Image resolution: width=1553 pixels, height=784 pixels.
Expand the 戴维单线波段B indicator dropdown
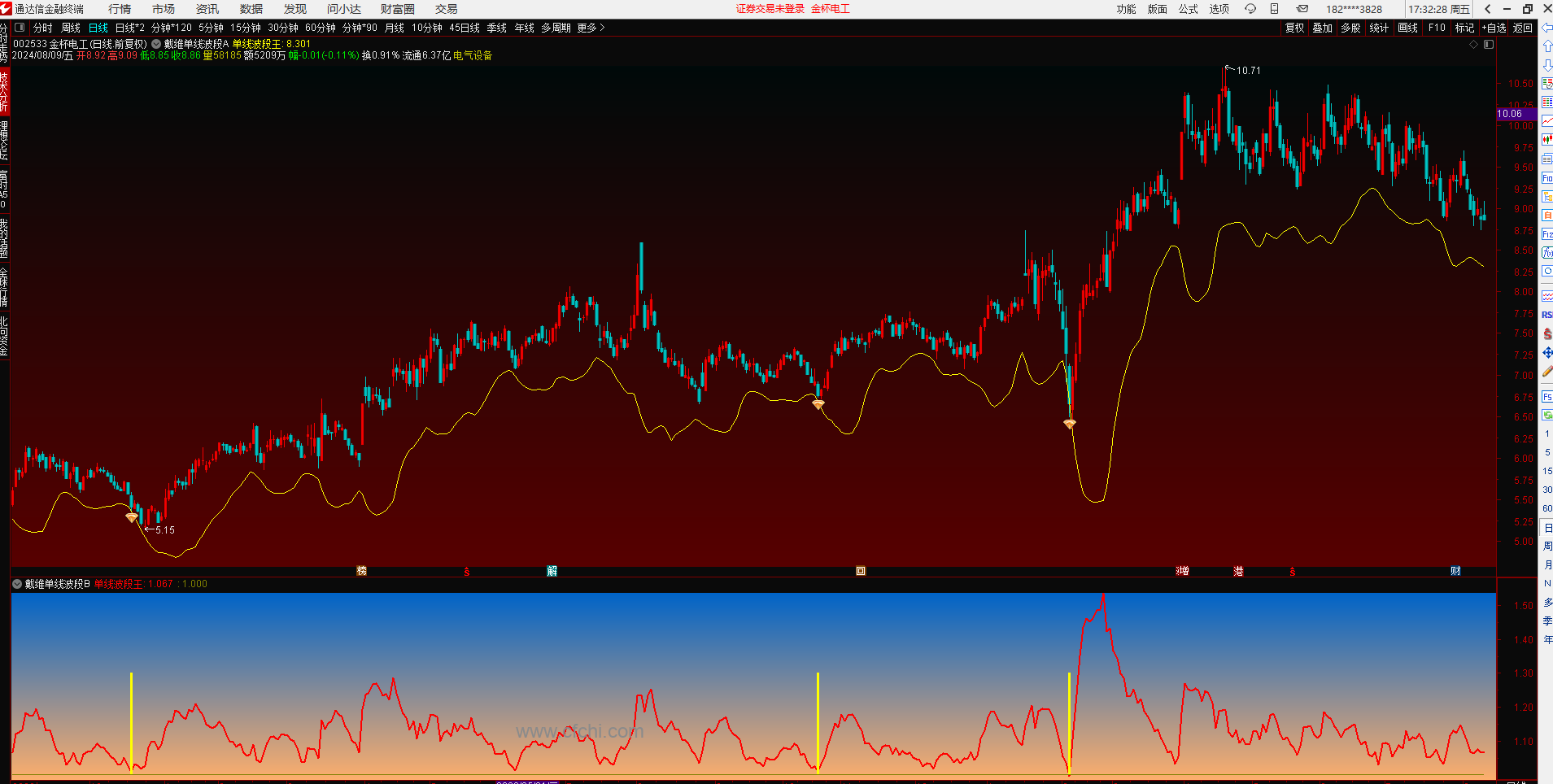(17, 584)
